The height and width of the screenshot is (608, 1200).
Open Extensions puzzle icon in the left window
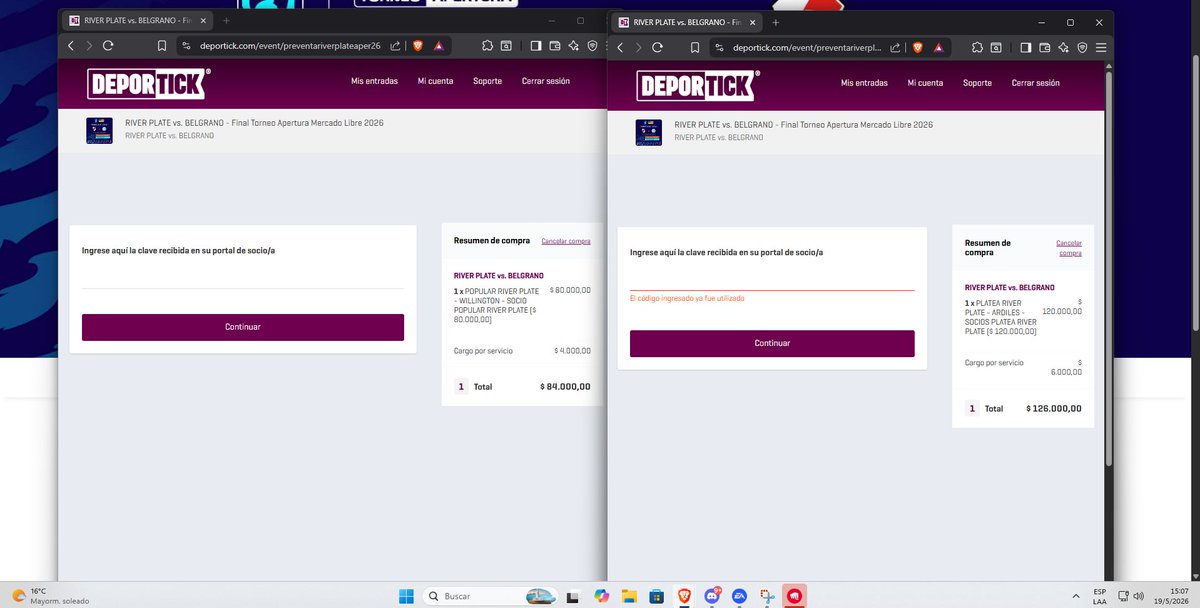pyautogui.click(x=487, y=45)
